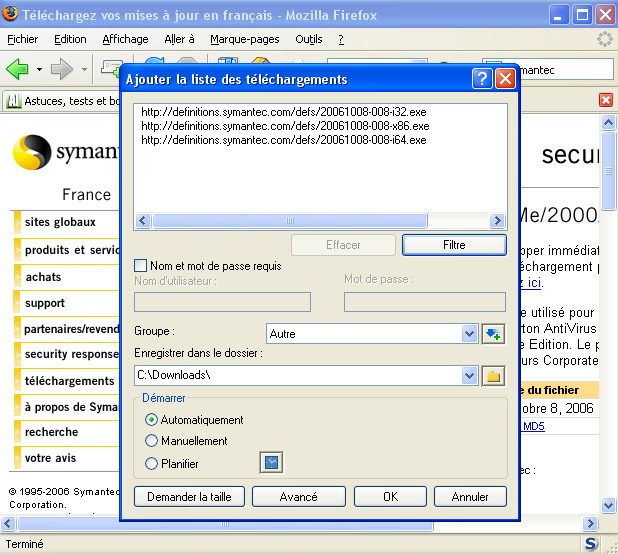Expand the Groupe dropdown showing Autre
This screenshot has width=618, height=554.
tap(469, 334)
